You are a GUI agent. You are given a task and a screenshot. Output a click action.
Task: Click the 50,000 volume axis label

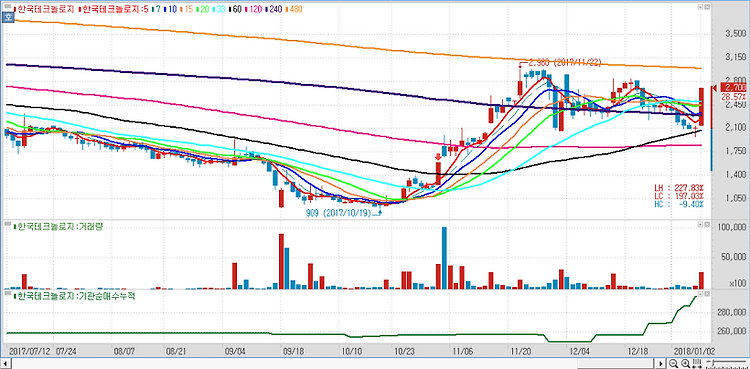(733, 257)
